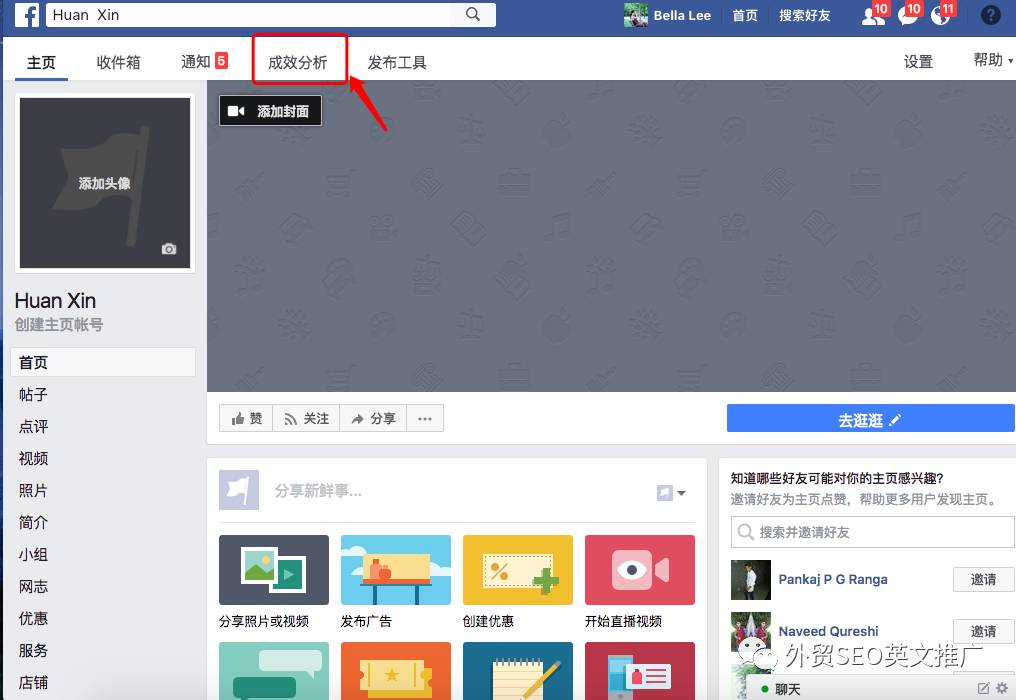Open the 收件箱 tab
Screen dimensions: 1016x700
[118, 62]
